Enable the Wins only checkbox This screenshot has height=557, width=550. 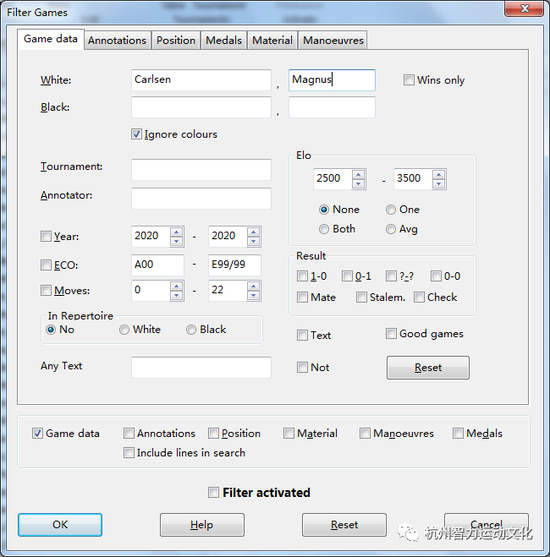point(409,80)
